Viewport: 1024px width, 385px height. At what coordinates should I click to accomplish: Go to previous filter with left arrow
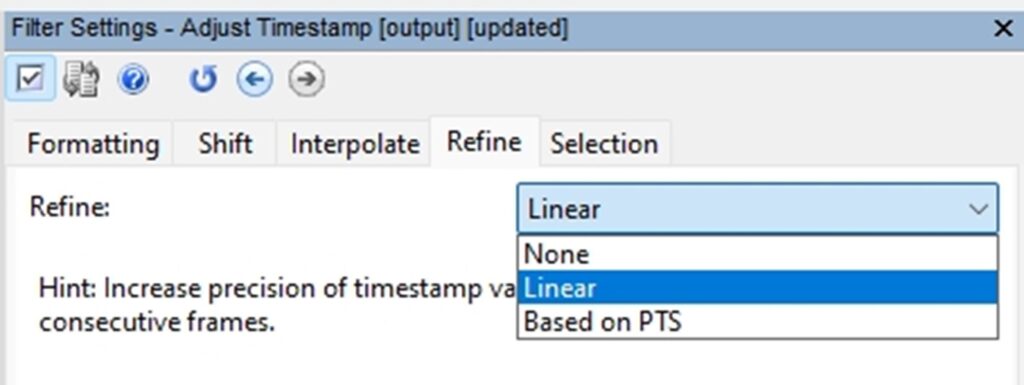pyautogui.click(x=255, y=80)
